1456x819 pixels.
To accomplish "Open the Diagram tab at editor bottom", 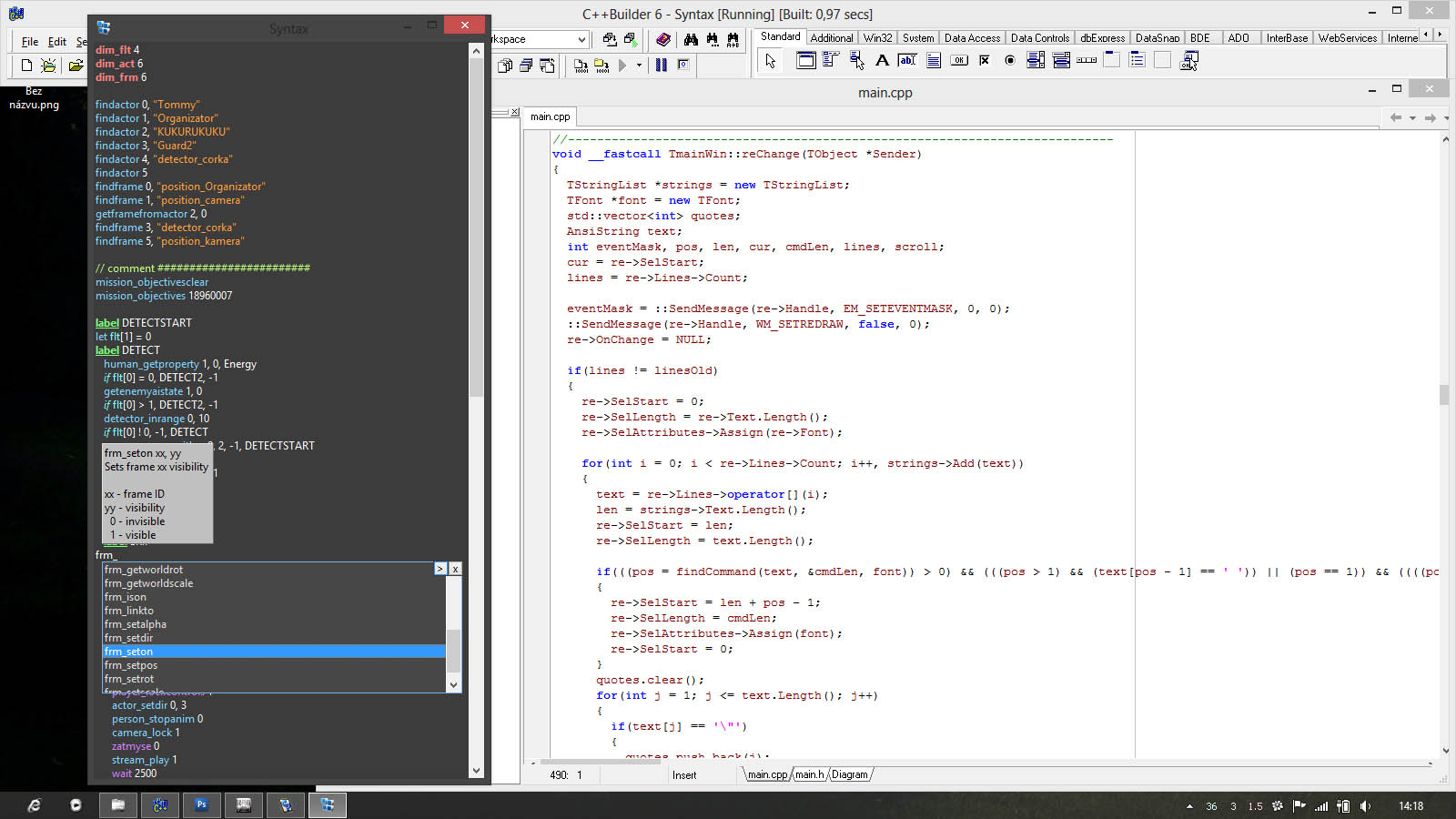I will point(849,774).
